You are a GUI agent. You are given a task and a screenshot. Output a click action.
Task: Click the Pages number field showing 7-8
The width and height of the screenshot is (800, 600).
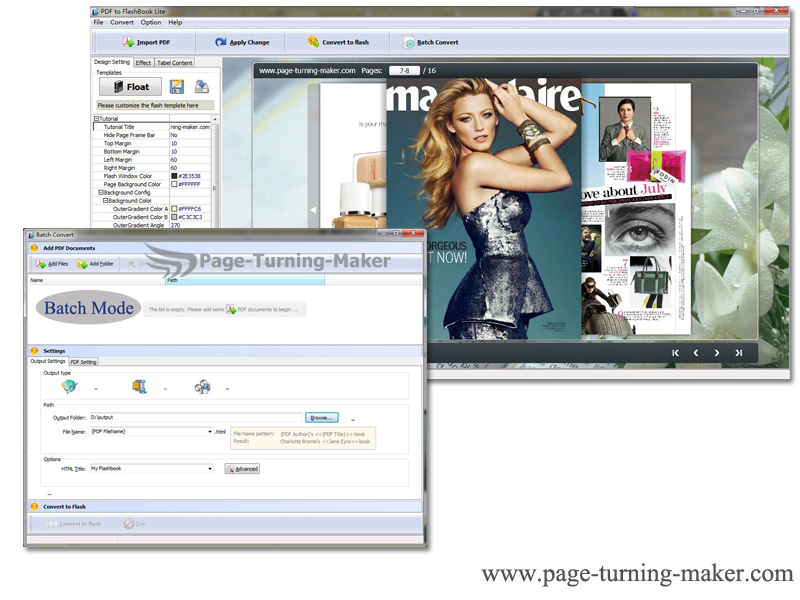pos(404,70)
